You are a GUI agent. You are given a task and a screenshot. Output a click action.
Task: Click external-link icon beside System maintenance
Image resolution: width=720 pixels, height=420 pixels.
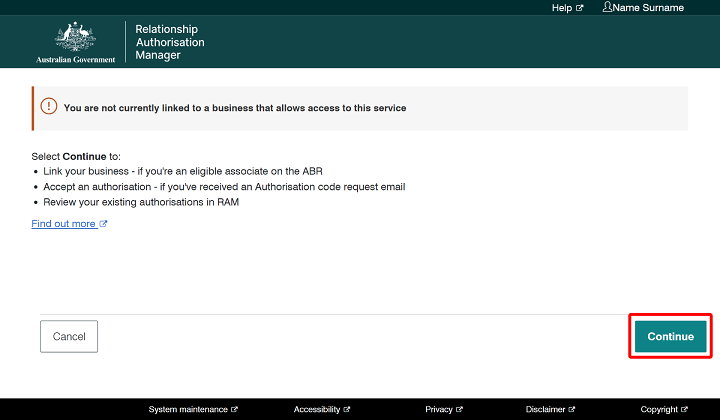point(235,410)
